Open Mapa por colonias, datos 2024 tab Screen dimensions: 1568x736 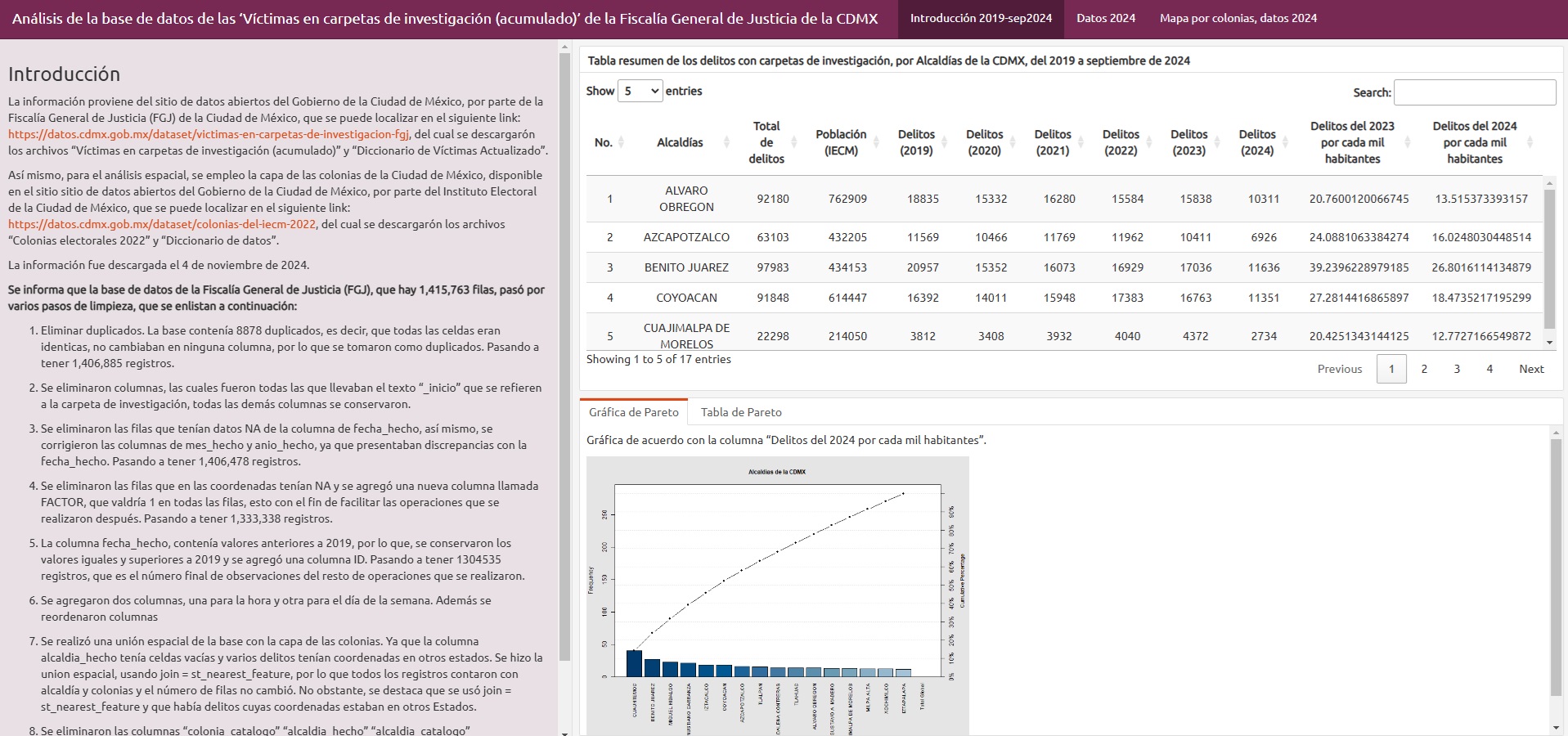point(1238,19)
